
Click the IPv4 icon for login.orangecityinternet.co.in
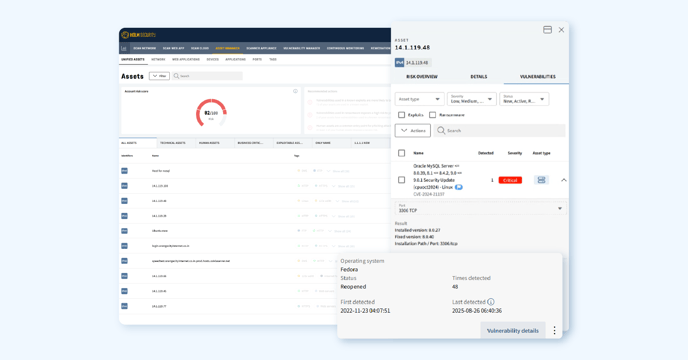[x=125, y=246]
